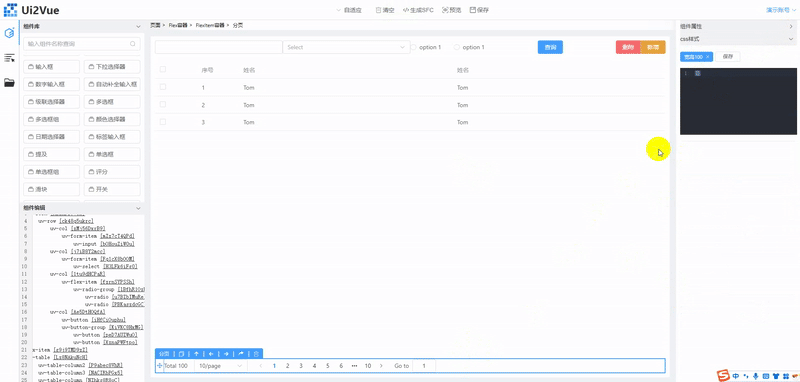Collapse the 组件库 panel chevron
This screenshot has width=800, height=382.
tap(138, 27)
